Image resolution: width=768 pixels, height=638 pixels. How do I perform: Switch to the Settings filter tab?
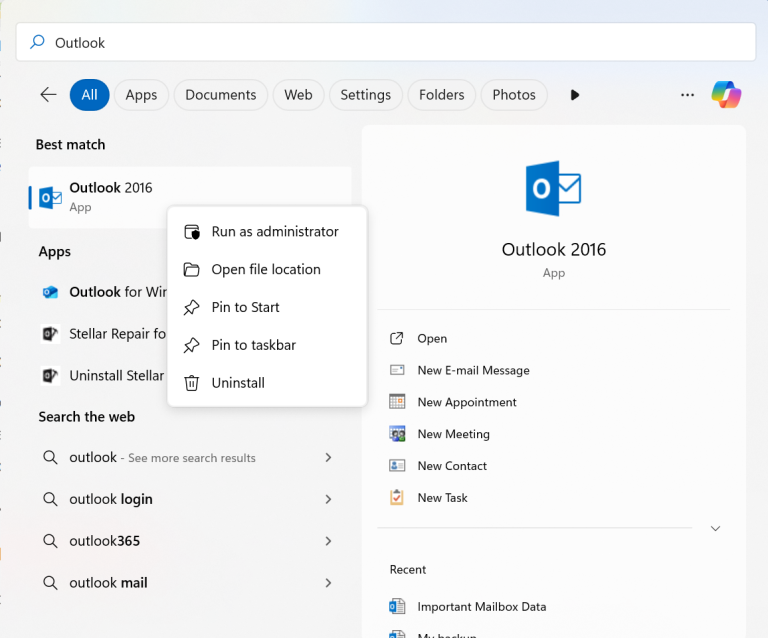pyautogui.click(x=365, y=95)
